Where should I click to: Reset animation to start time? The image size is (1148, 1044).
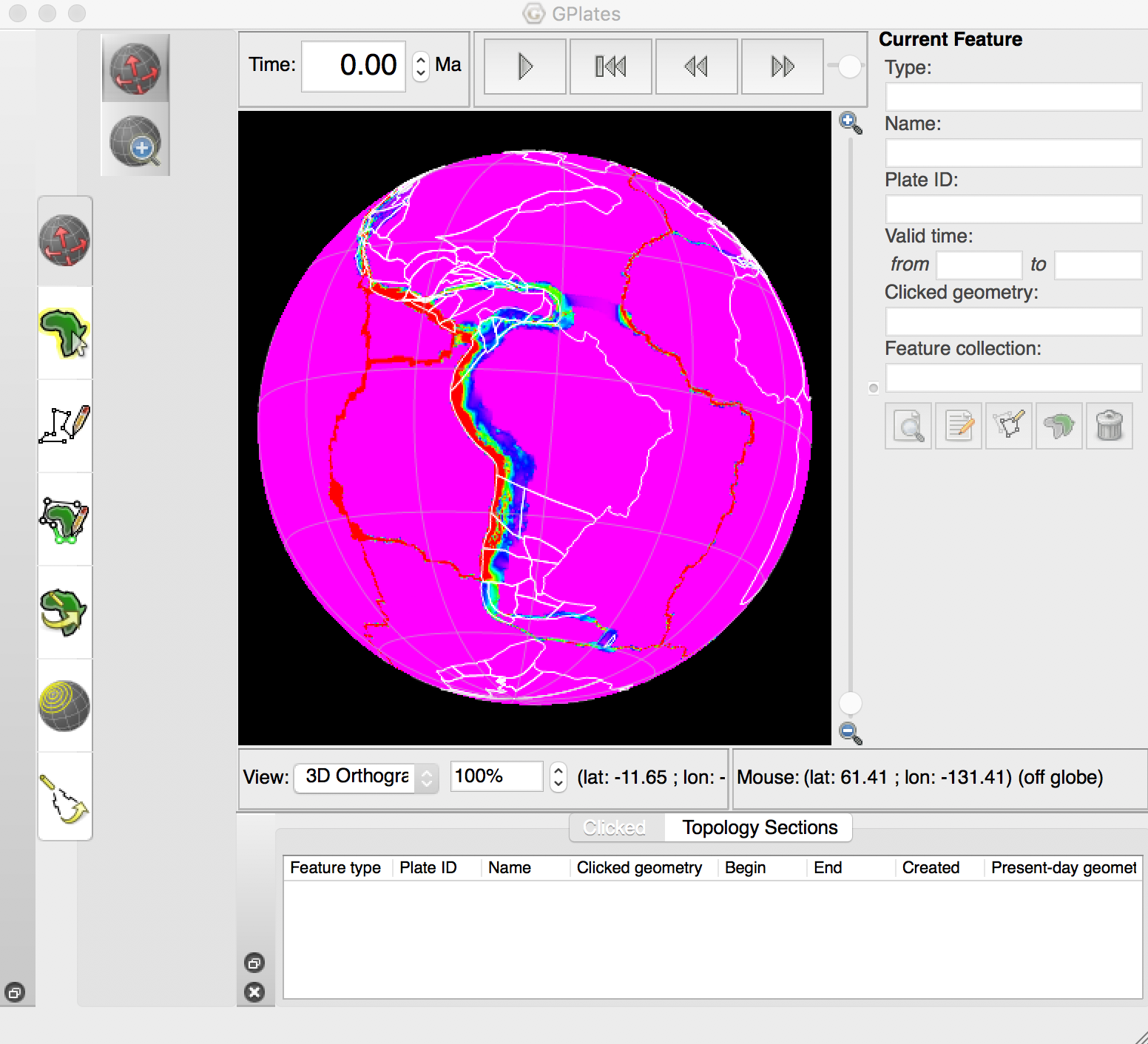pyautogui.click(x=611, y=67)
